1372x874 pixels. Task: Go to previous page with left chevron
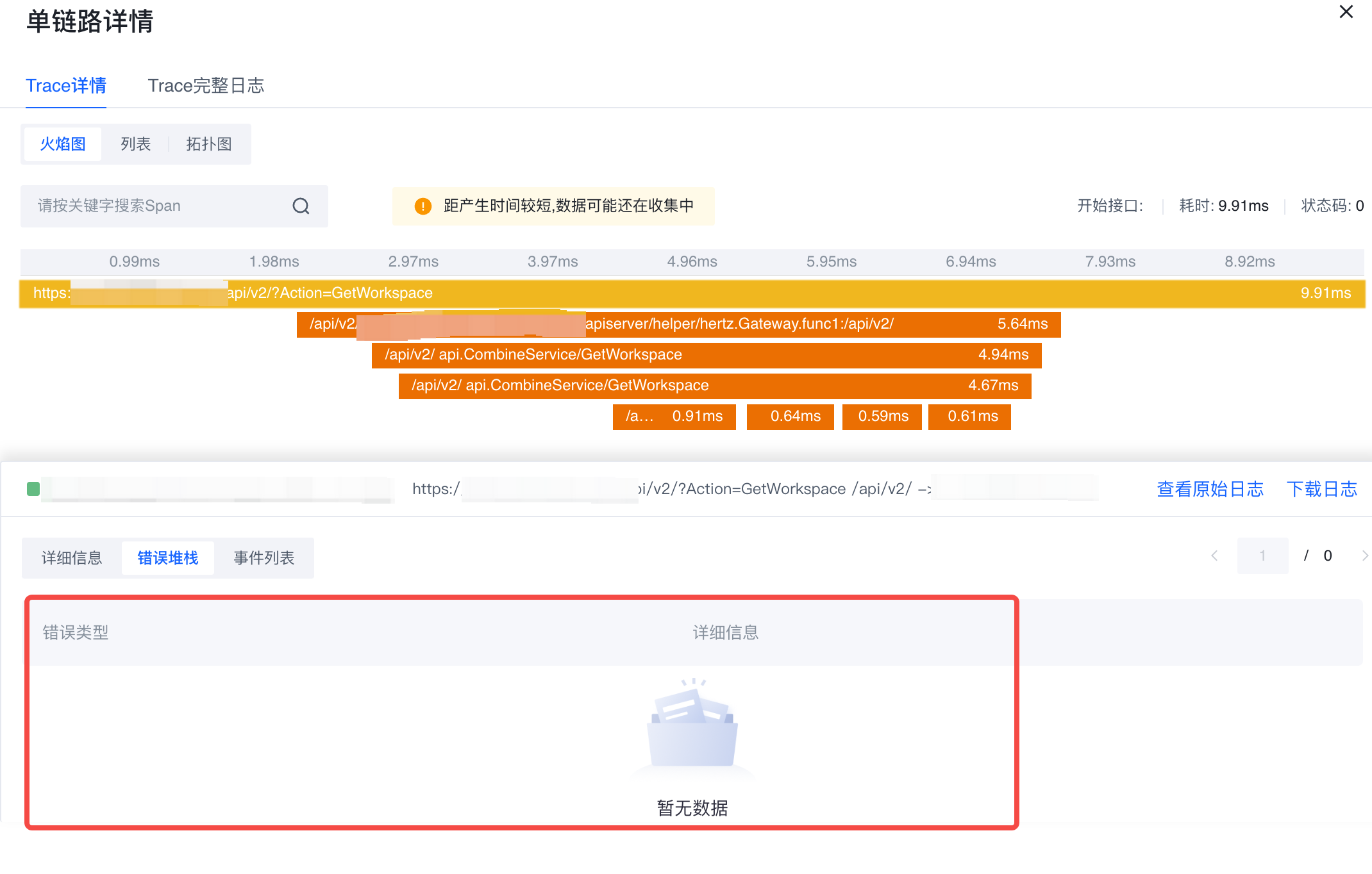(x=1214, y=556)
